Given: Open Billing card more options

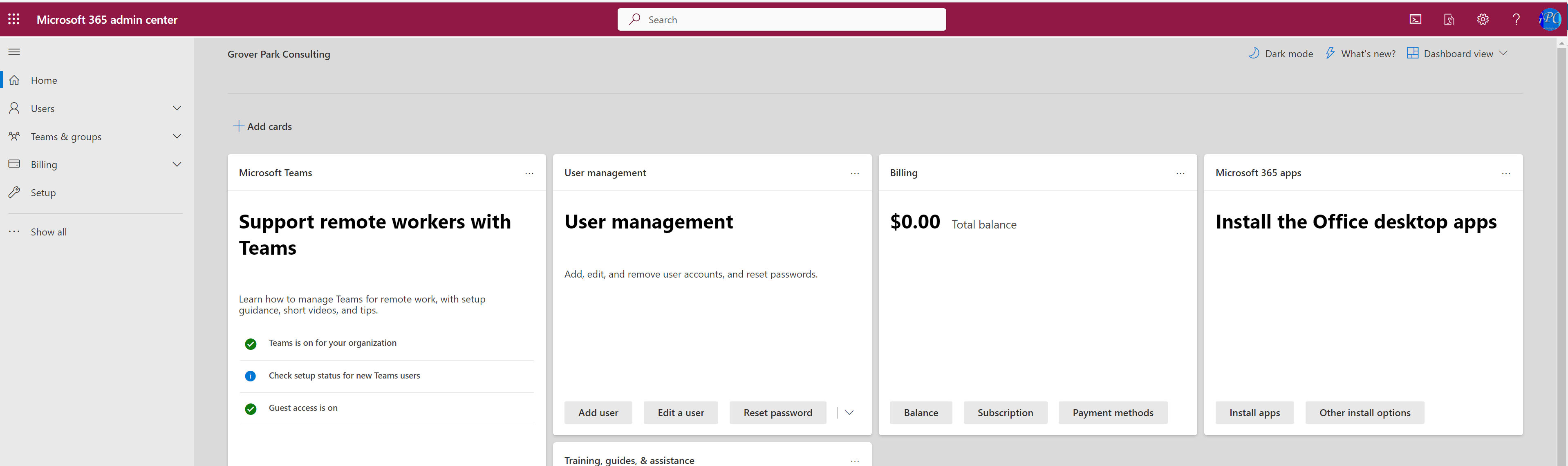Looking at the screenshot, I should click(1180, 173).
